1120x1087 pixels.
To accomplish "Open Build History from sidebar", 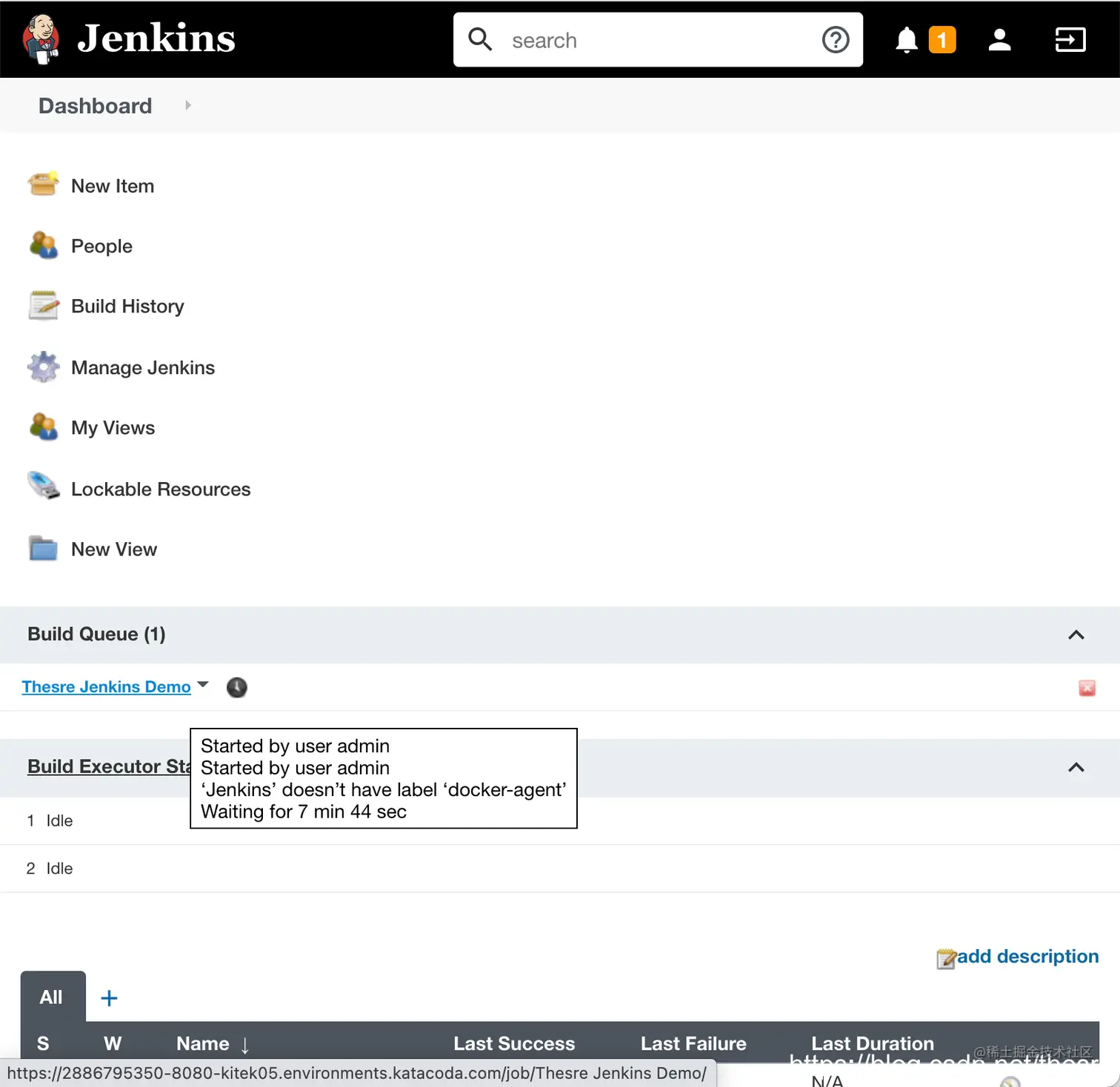I will 127,307.
